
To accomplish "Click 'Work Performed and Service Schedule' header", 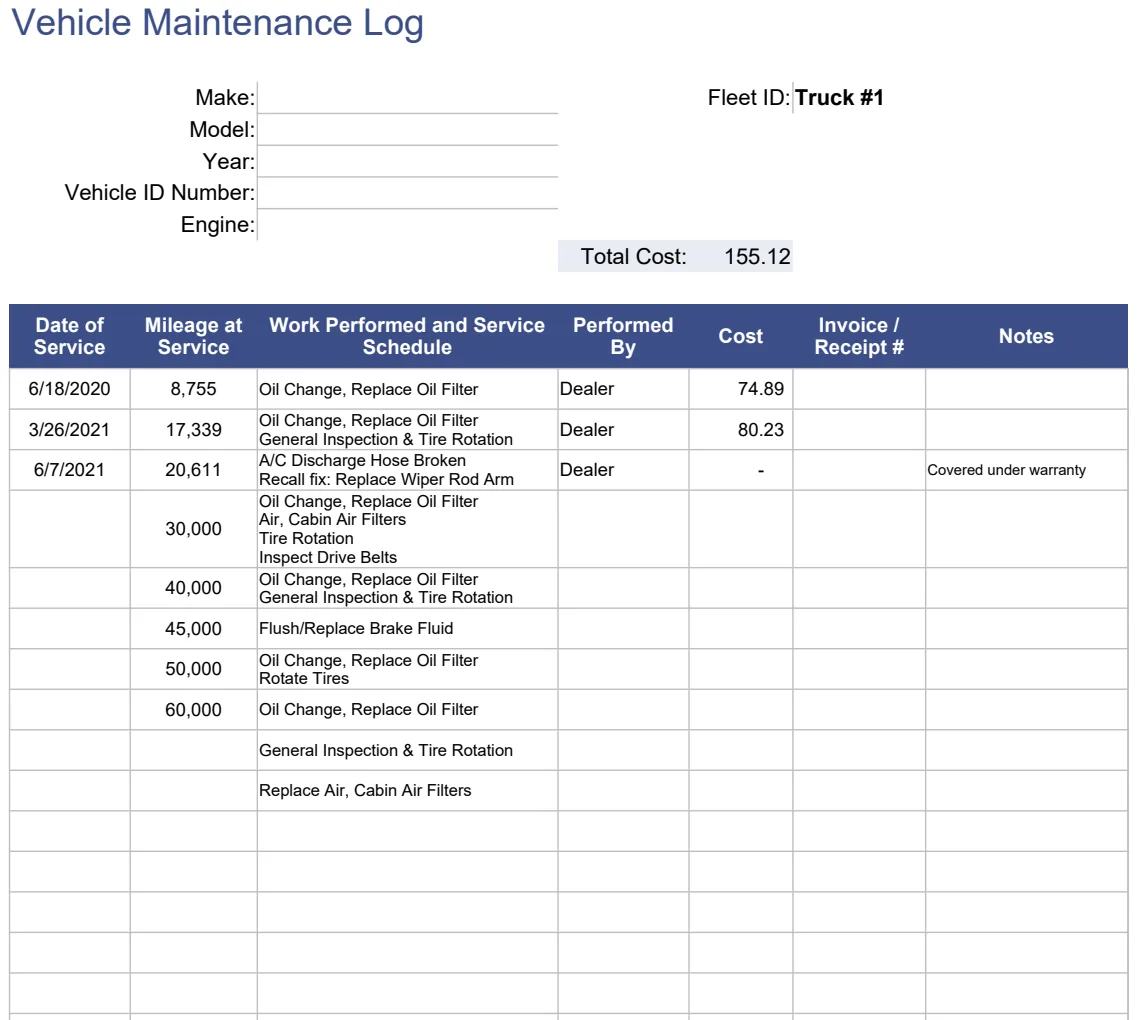I will (x=407, y=336).
